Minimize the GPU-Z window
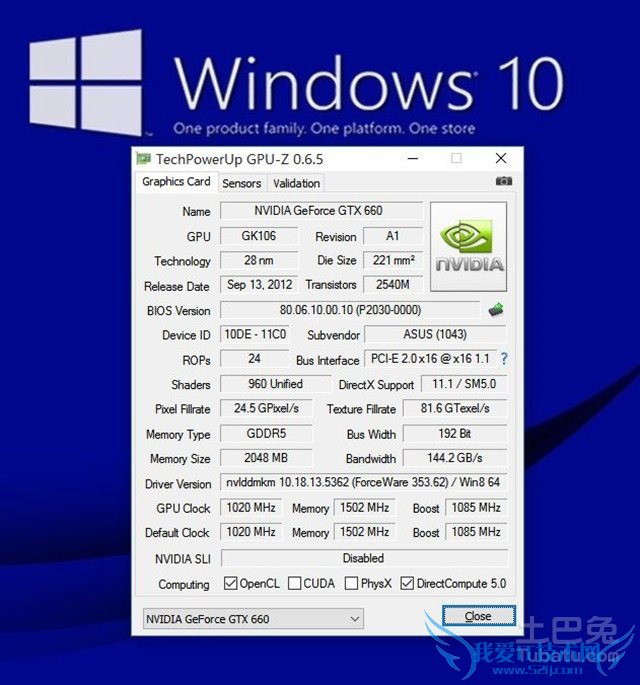 tap(413, 159)
